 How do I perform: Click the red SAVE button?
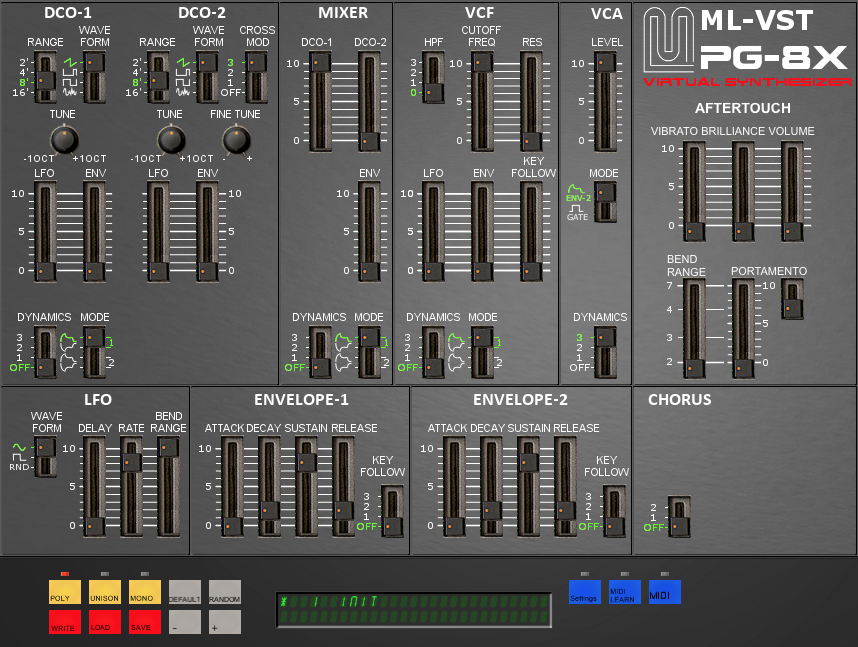point(144,622)
